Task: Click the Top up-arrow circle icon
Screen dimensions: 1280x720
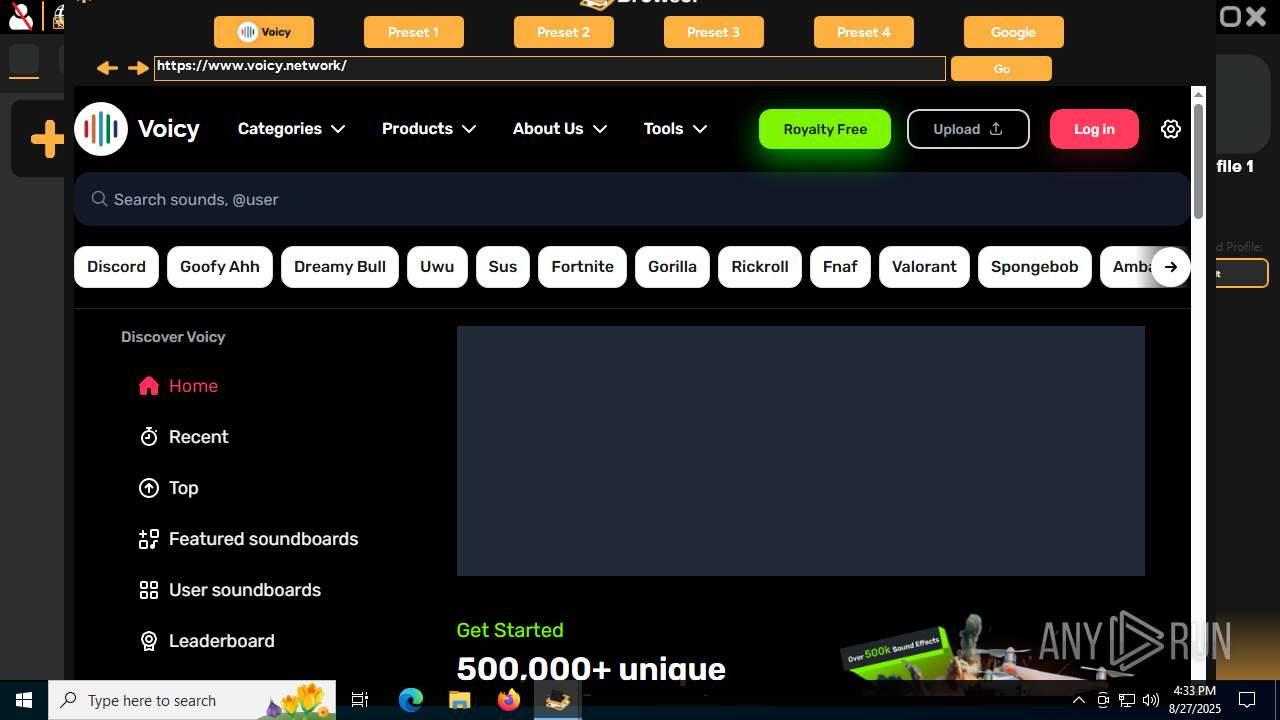Action: [x=149, y=488]
